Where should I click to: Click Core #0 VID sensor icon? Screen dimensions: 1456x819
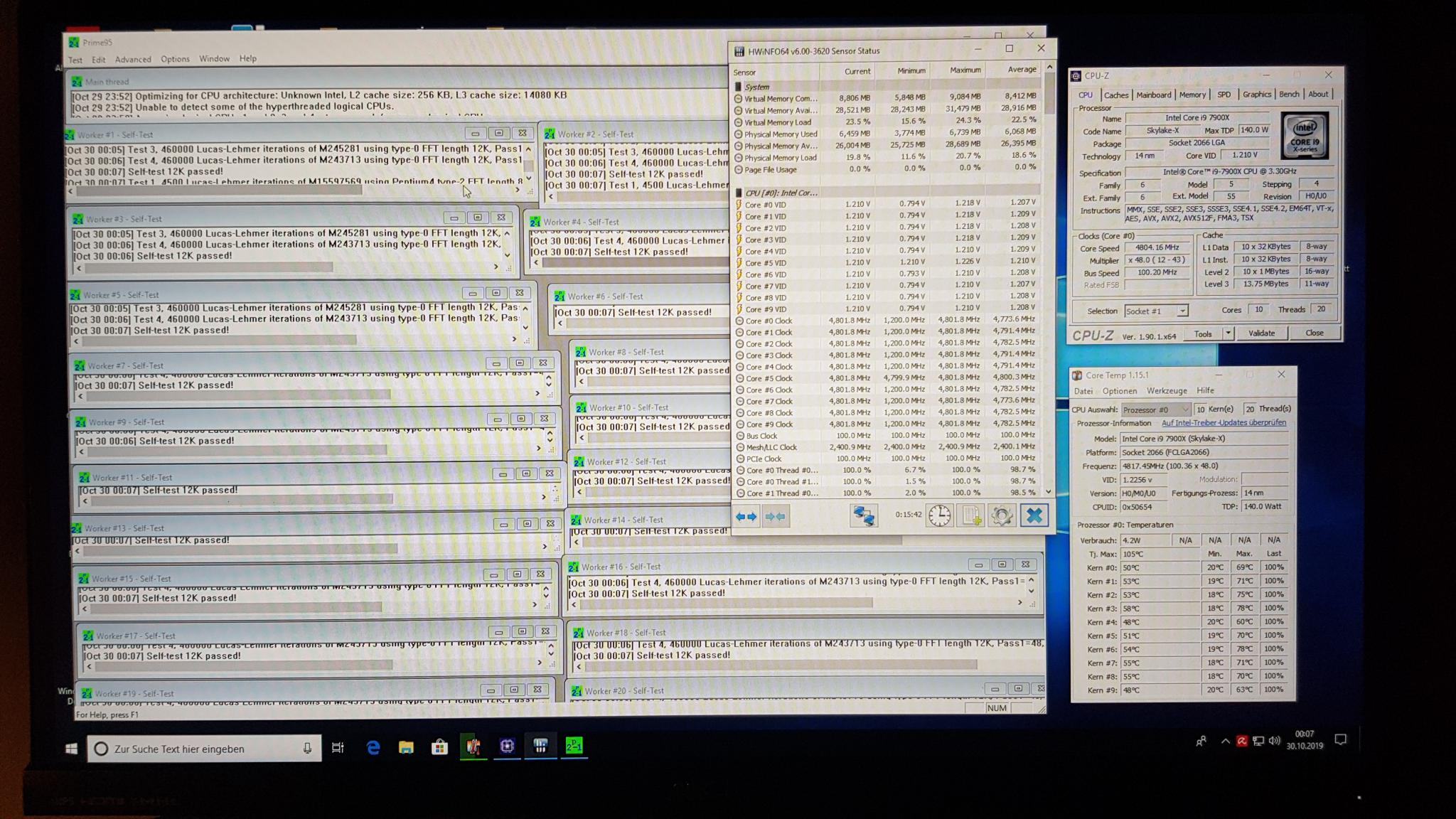(x=738, y=205)
